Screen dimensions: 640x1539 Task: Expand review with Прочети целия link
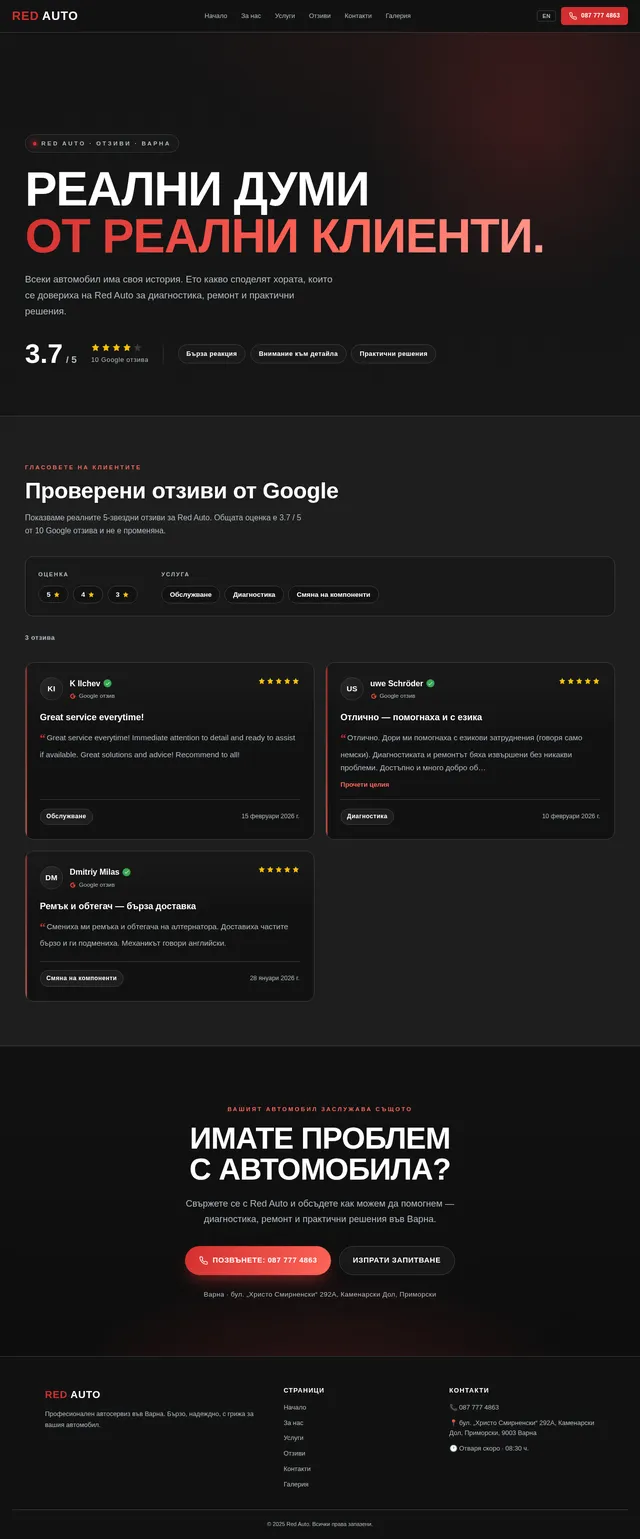[365, 784]
